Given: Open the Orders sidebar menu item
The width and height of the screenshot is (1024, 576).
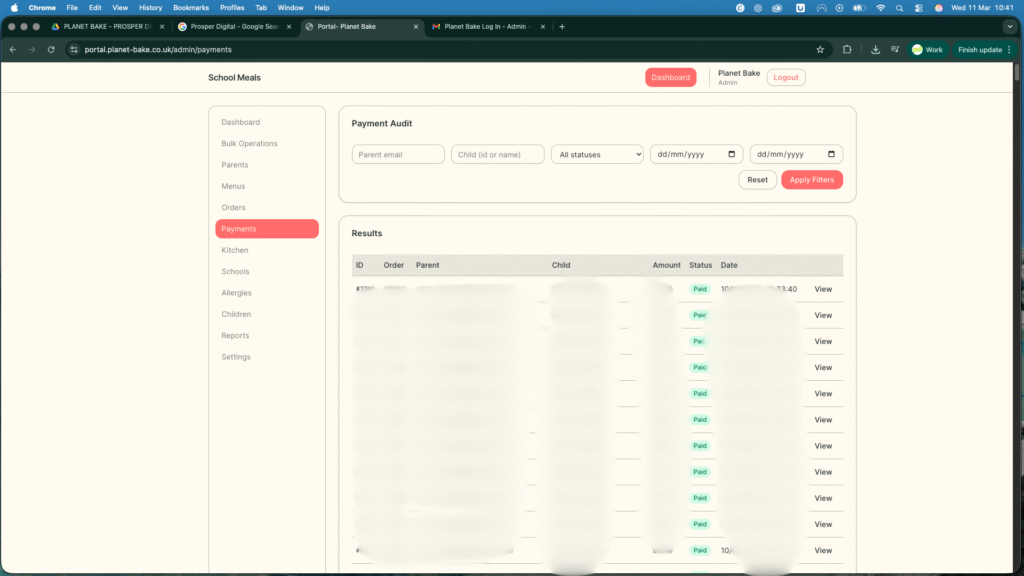Looking at the screenshot, I should [233, 208].
